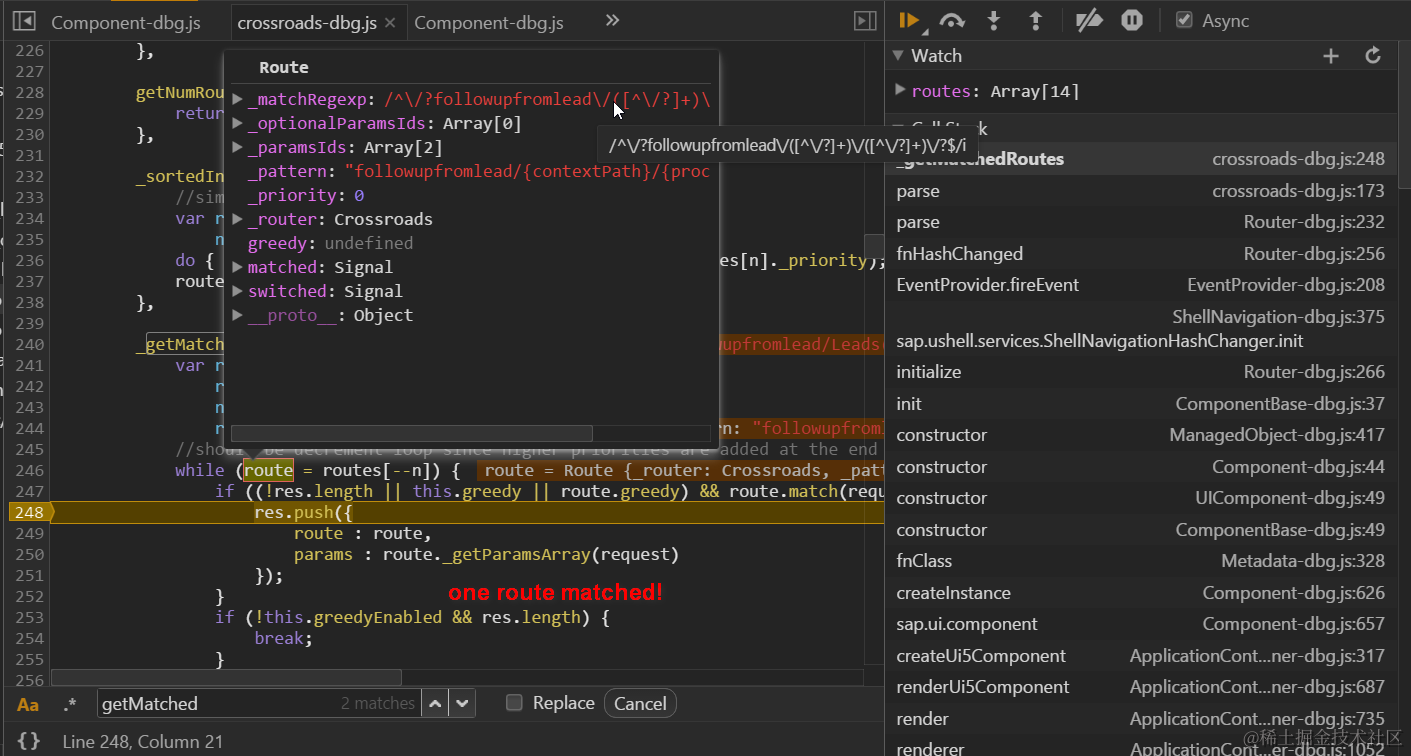Select initialize frame at Router-dbg.js:266

coord(1141,372)
